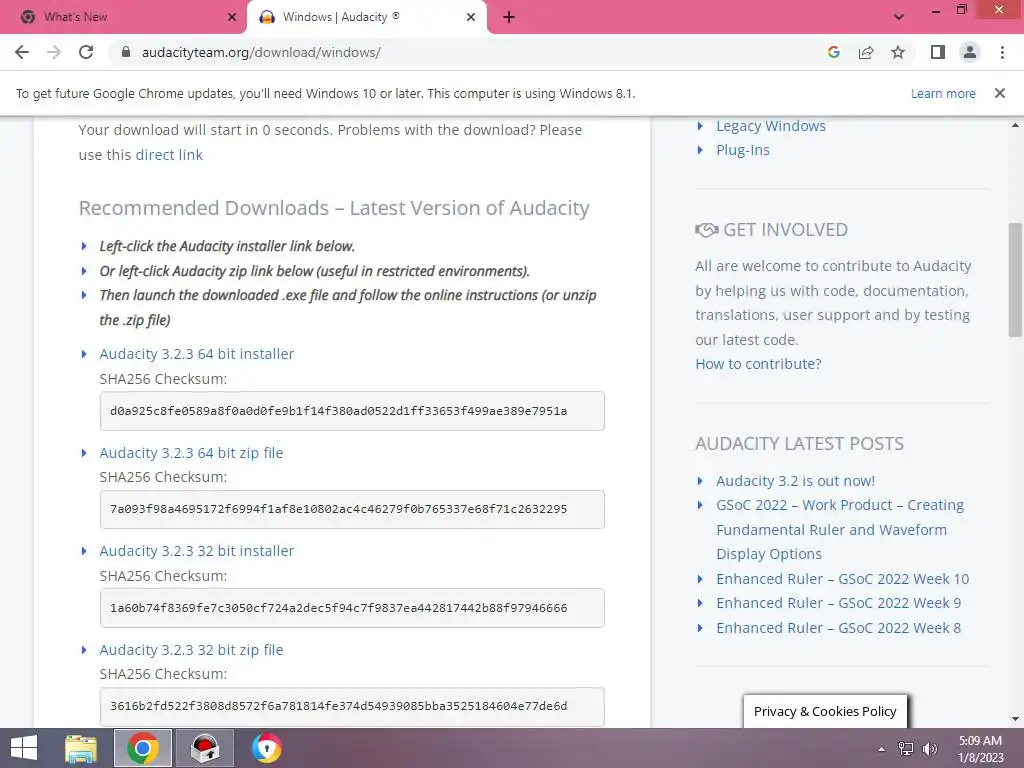Click the Recommended Downloads heading

click(334, 208)
